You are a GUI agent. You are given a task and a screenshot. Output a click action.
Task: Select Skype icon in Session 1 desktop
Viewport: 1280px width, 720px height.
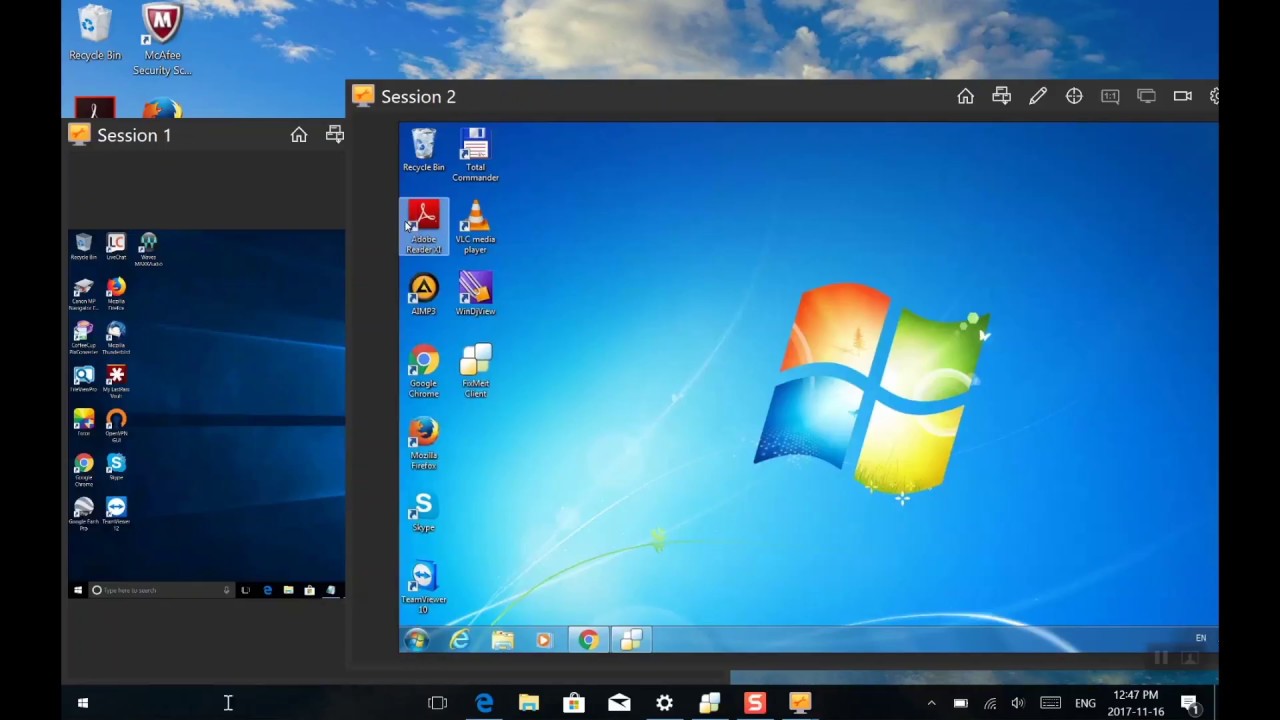tap(116, 467)
